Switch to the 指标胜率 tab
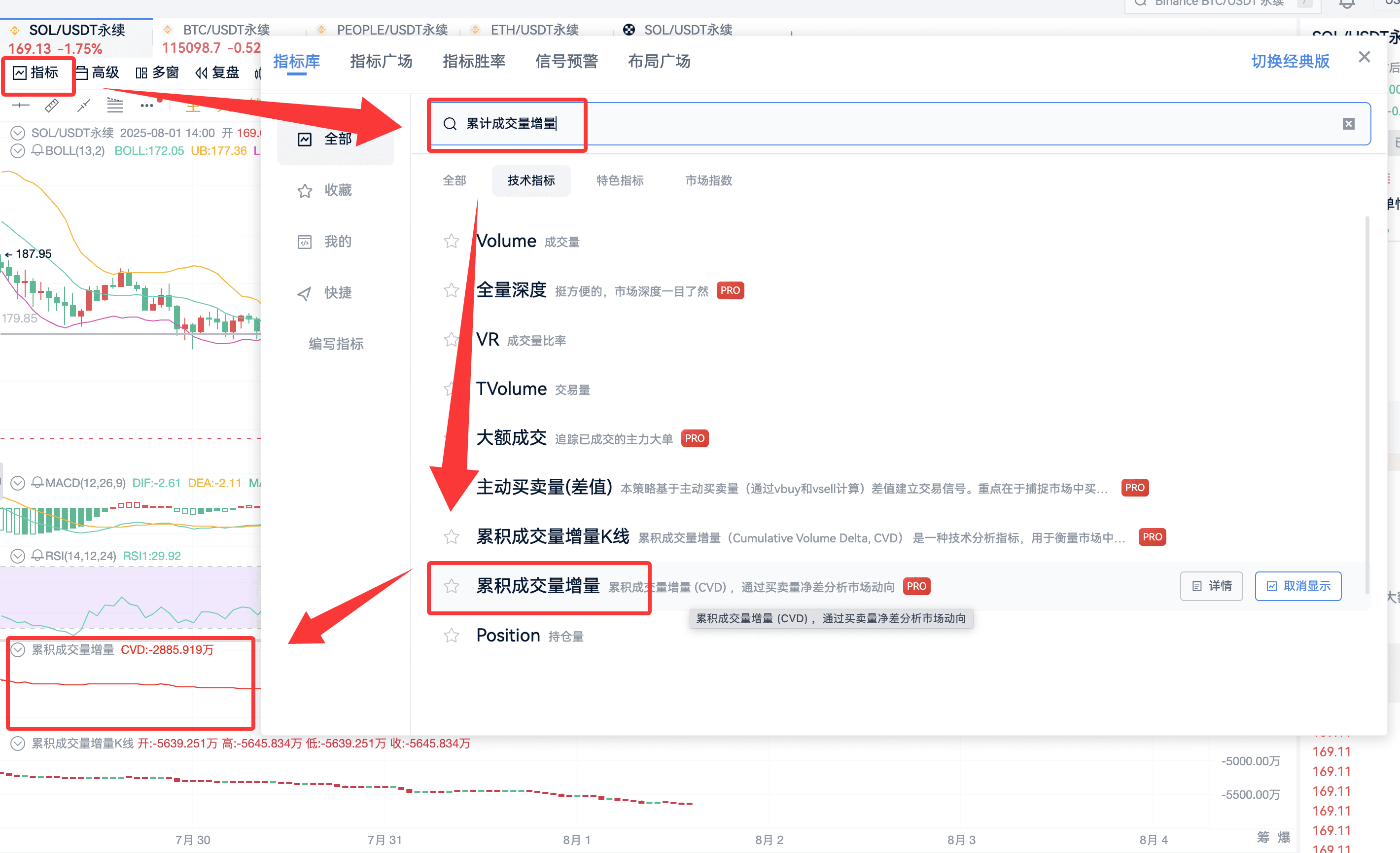The height and width of the screenshot is (853, 1400). tap(473, 61)
